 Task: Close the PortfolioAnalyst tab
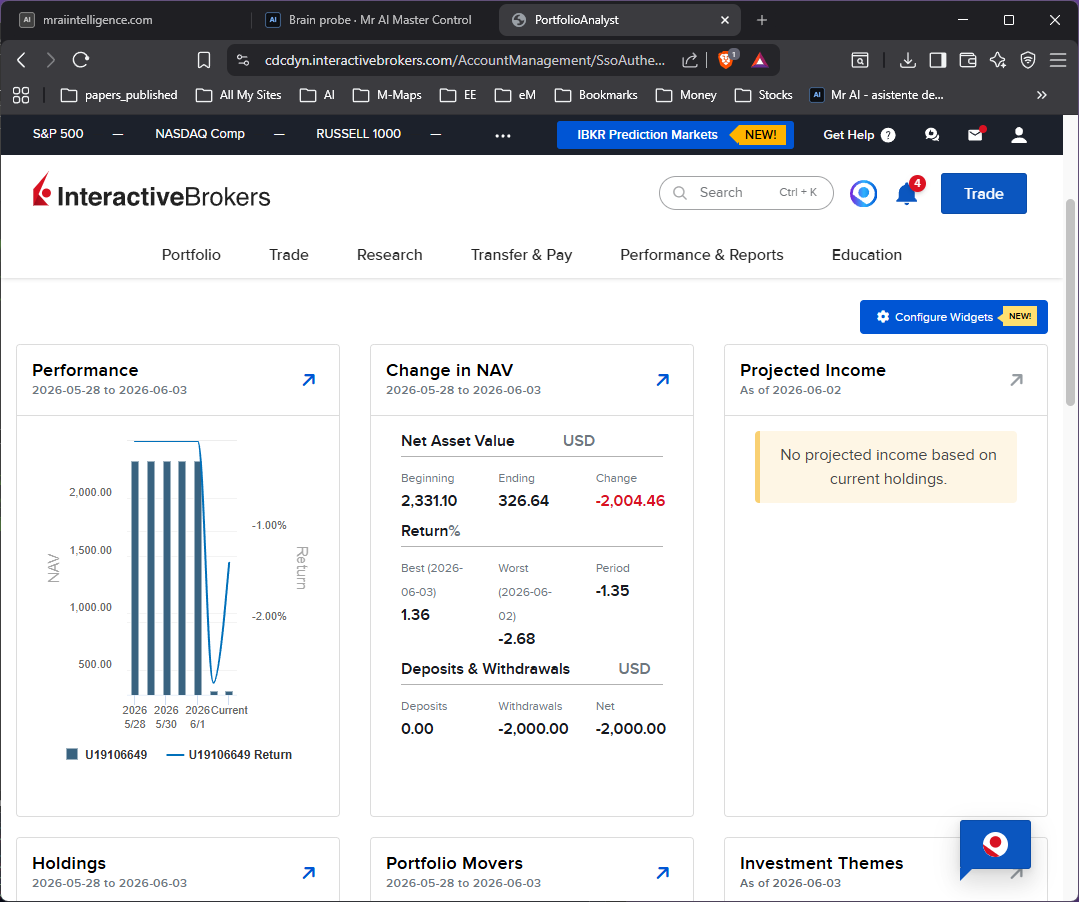[725, 20]
